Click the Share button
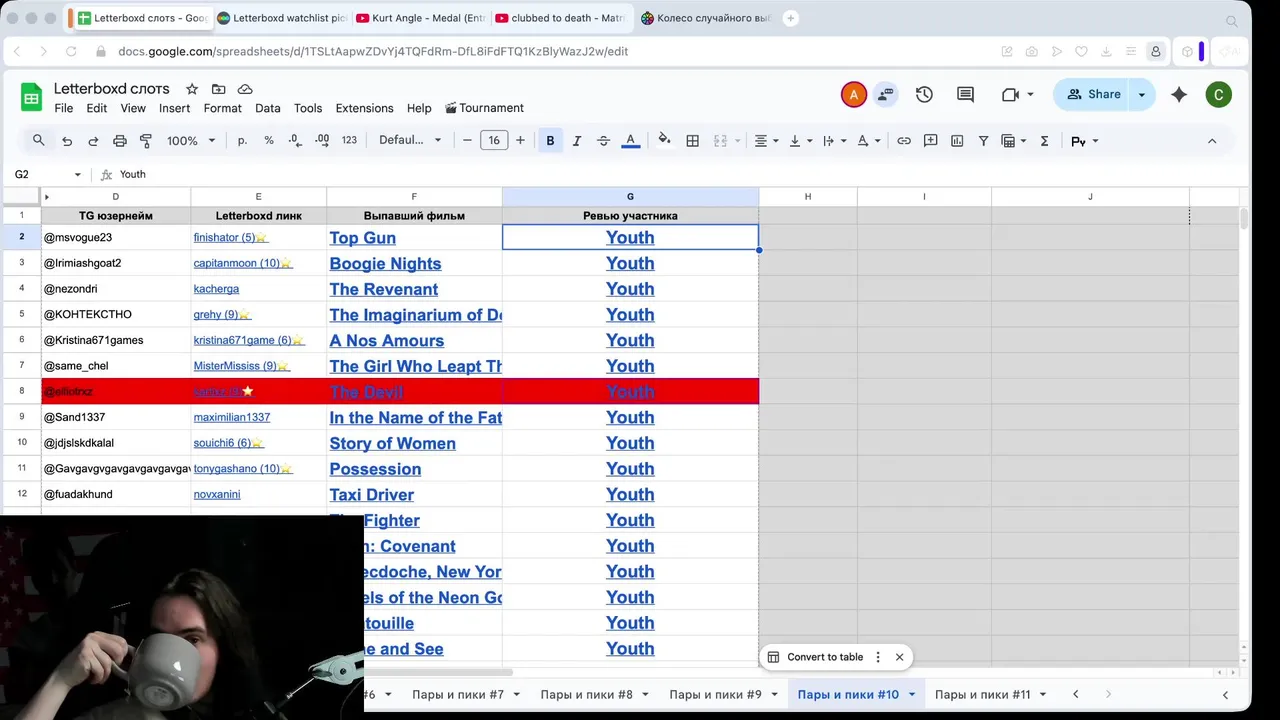Screen dimensions: 1280x720 pos(1093,94)
